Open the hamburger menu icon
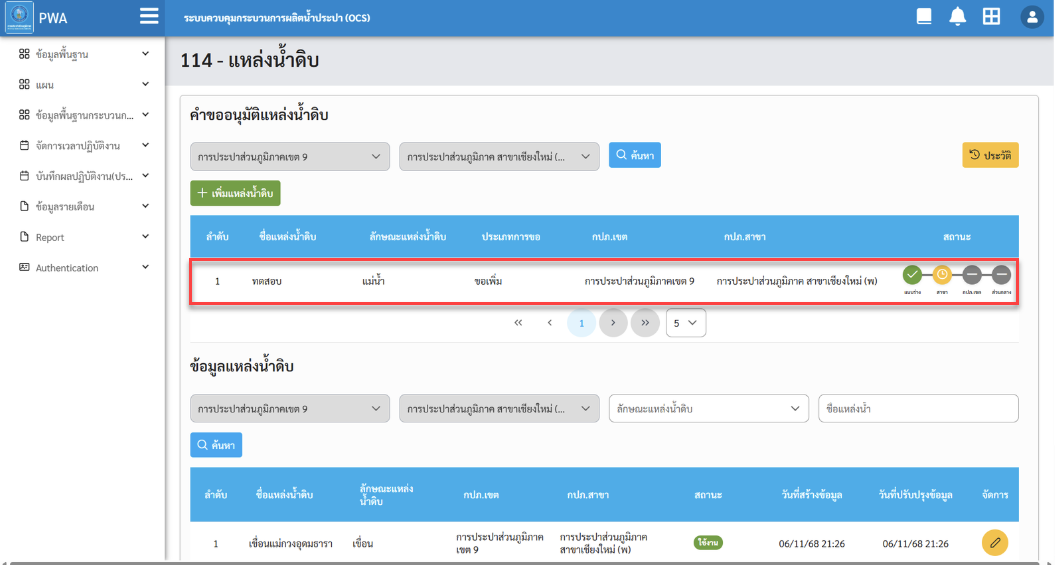 click(149, 16)
